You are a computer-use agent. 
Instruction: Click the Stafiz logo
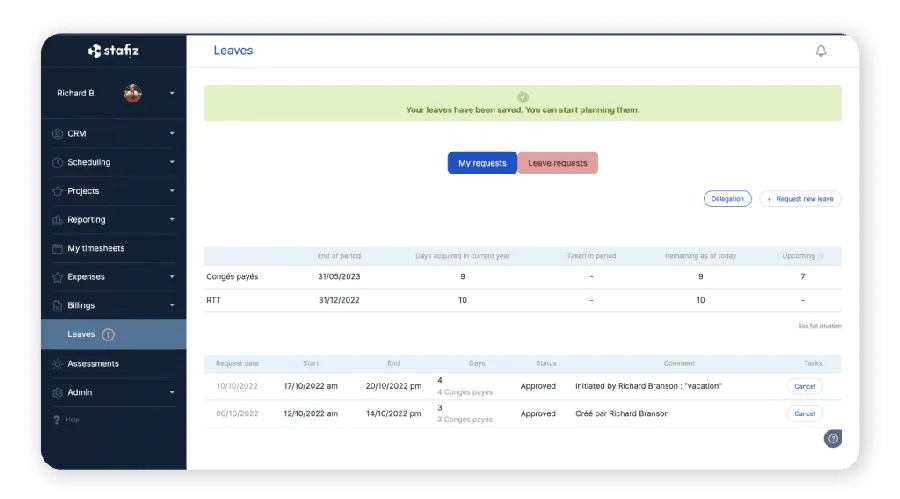(113, 50)
